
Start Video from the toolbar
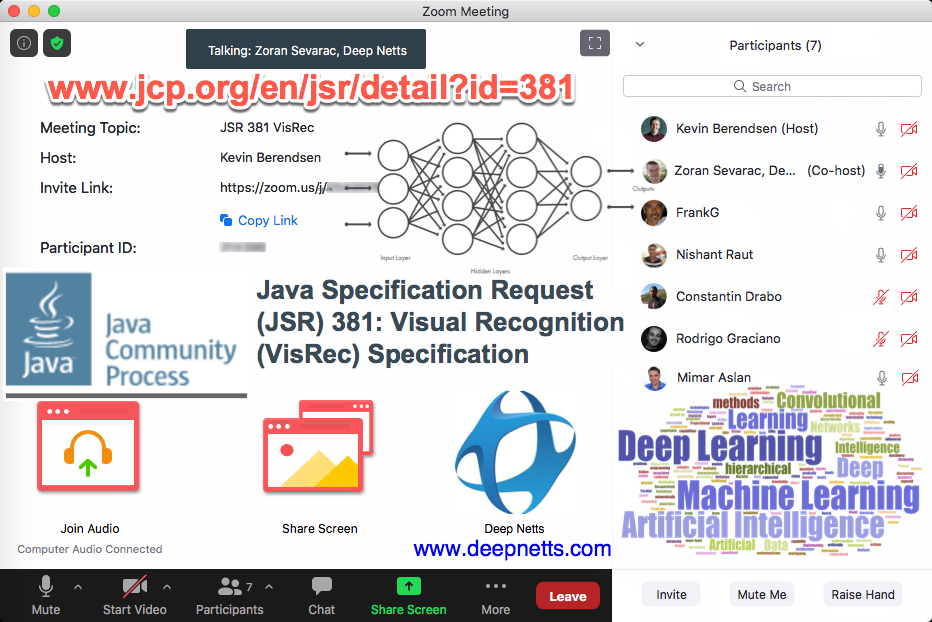pyautogui.click(x=134, y=595)
